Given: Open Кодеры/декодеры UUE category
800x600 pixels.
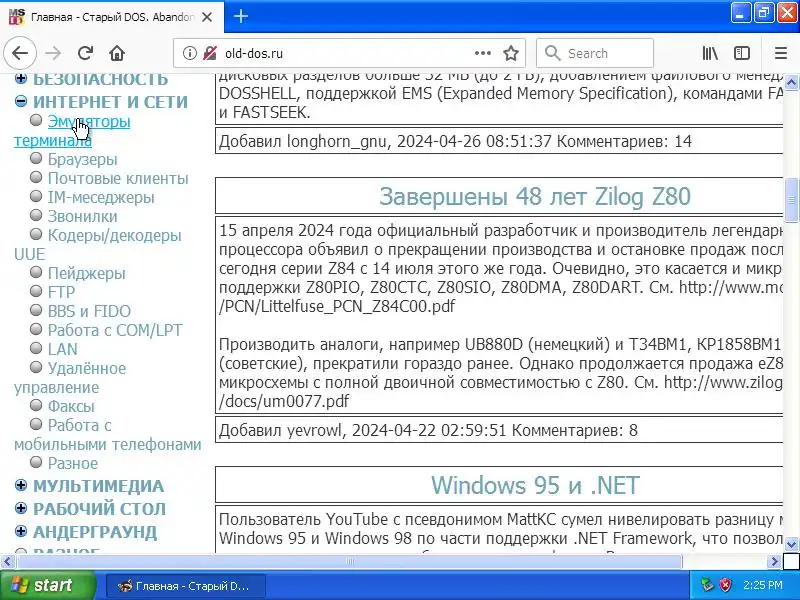Looking at the screenshot, I should 114,235.
